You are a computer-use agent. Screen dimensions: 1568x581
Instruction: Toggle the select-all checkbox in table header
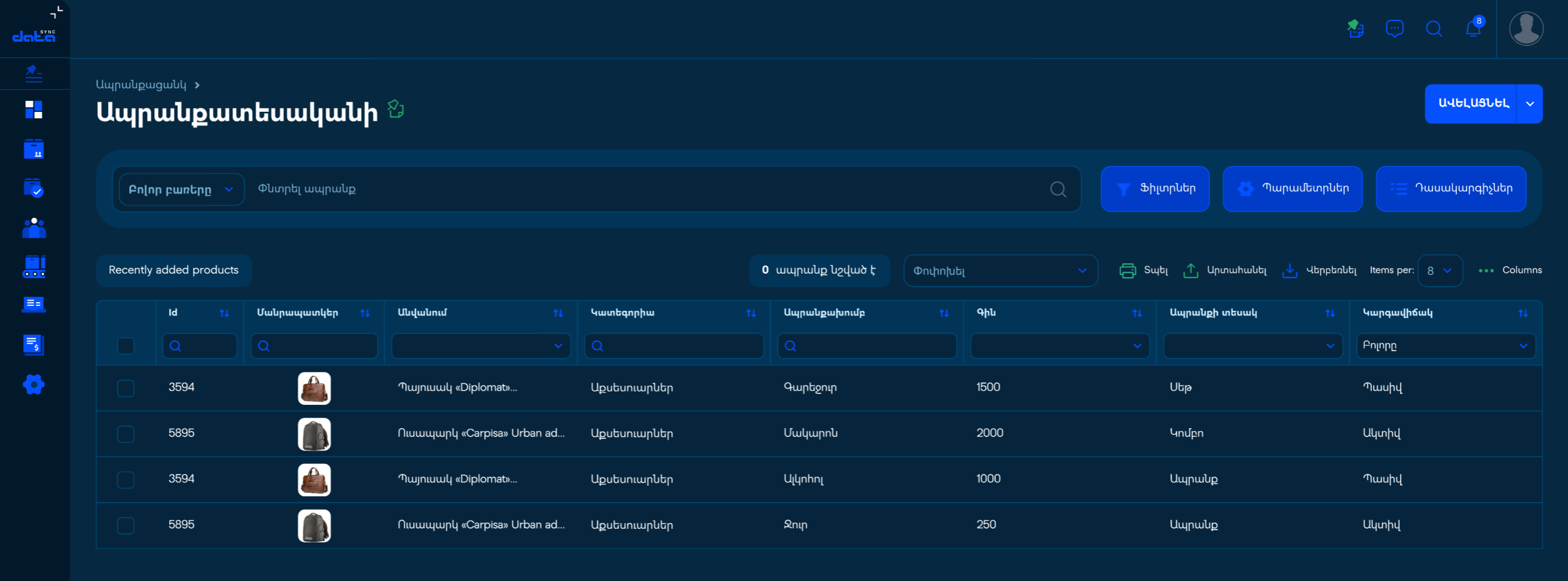(126, 346)
